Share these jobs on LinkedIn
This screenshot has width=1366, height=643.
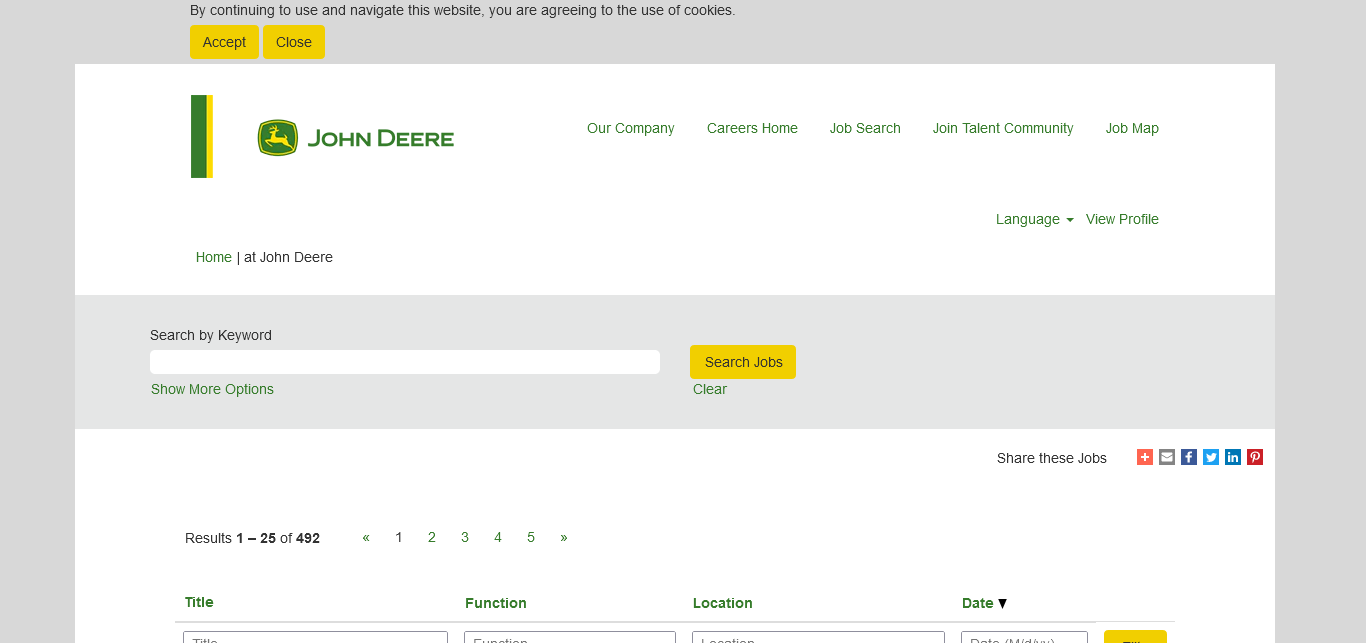point(1233,457)
